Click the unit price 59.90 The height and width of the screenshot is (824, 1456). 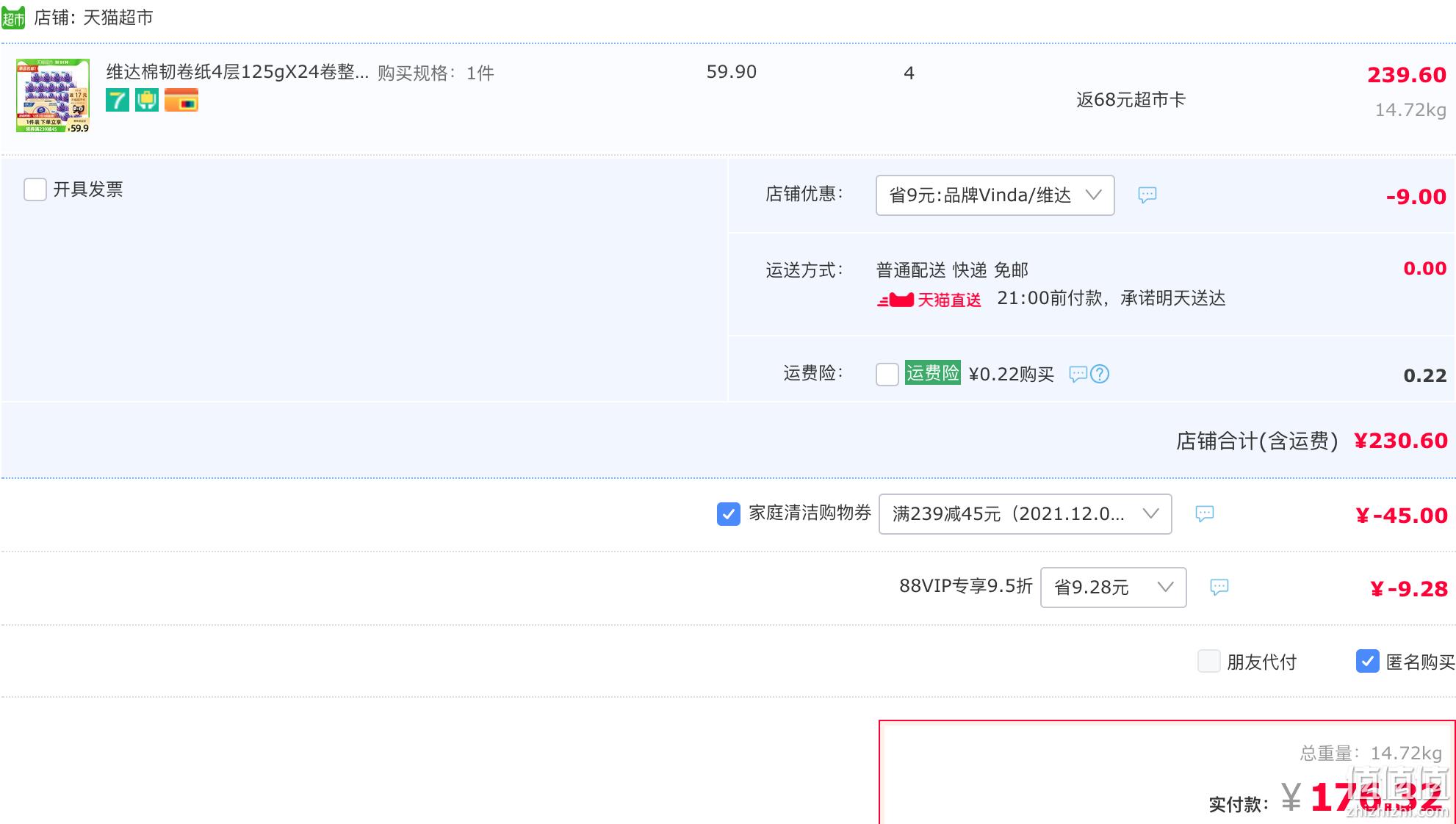(731, 72)
